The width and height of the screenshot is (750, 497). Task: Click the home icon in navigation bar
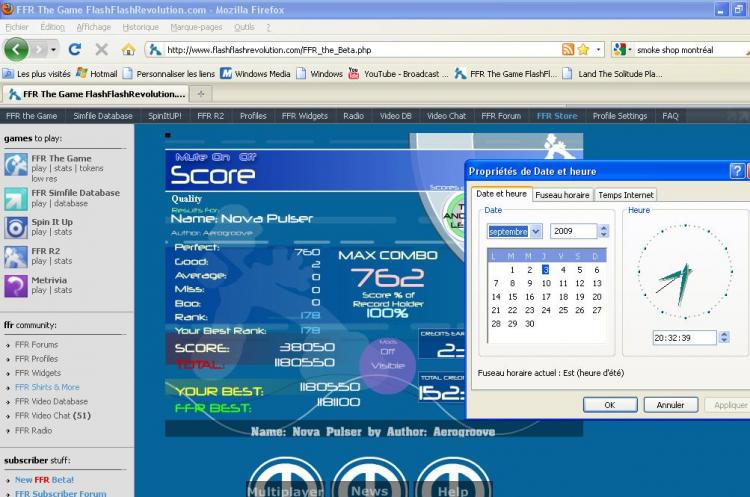[128, 48]
